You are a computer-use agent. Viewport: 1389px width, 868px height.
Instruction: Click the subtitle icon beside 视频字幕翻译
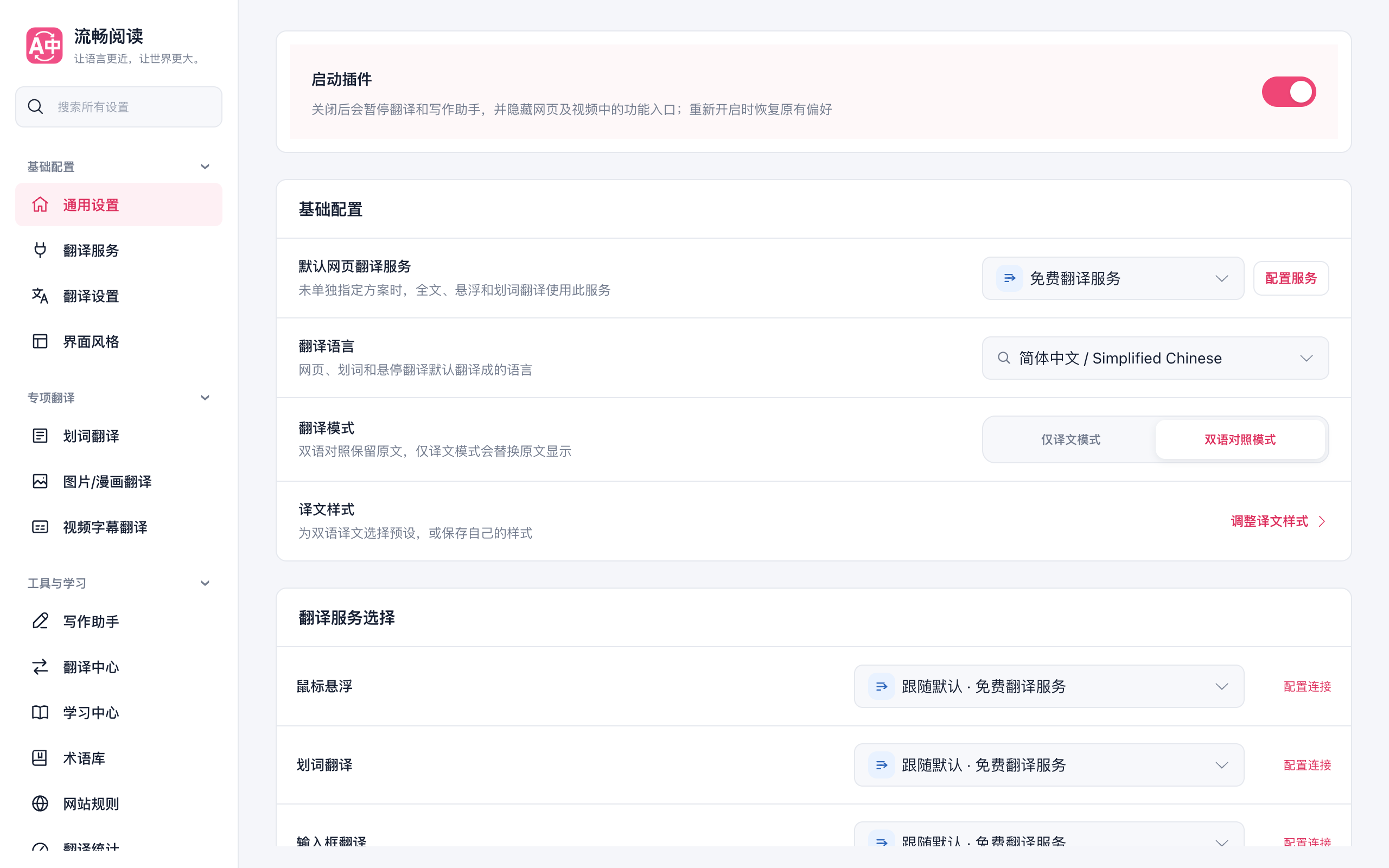tap(40, 527)
